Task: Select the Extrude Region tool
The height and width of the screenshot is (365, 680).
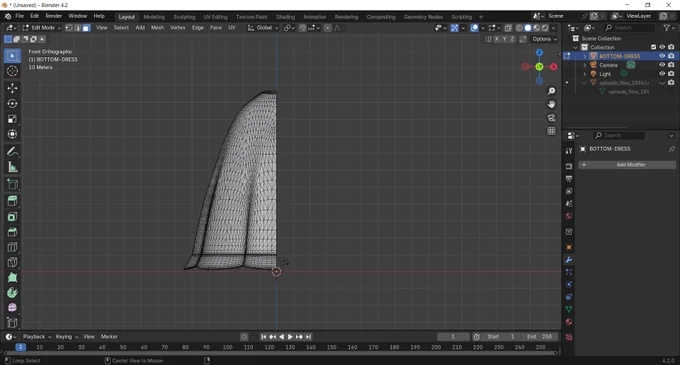Action: [x=12, y=201]
